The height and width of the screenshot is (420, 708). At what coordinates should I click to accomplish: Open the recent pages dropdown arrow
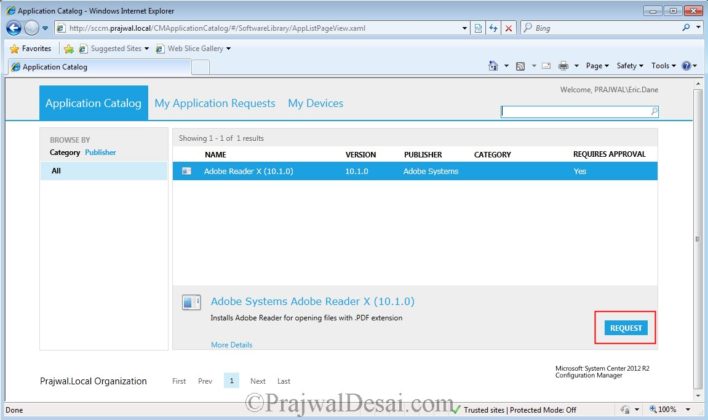pyautogui.click(x=45, y=28)
